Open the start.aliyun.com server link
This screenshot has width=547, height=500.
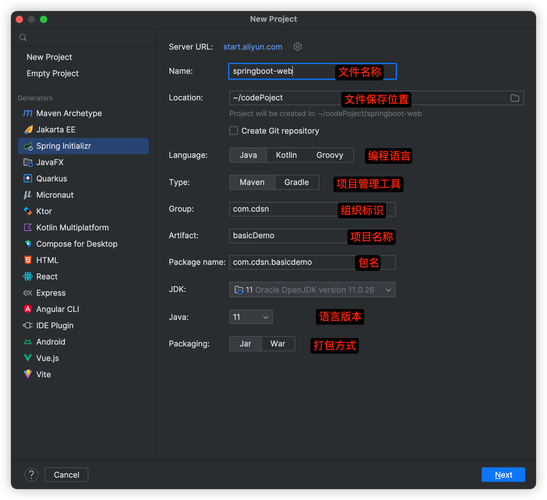tap(253, 47)
